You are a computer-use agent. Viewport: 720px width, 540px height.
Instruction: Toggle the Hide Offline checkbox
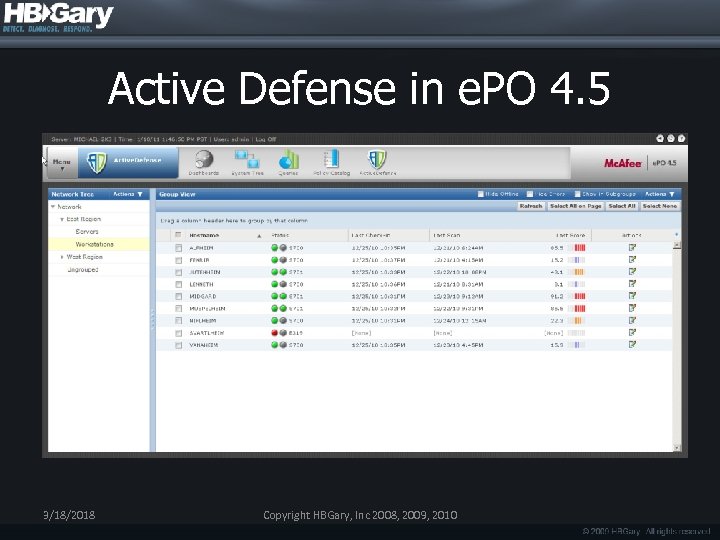coord(481,194)
